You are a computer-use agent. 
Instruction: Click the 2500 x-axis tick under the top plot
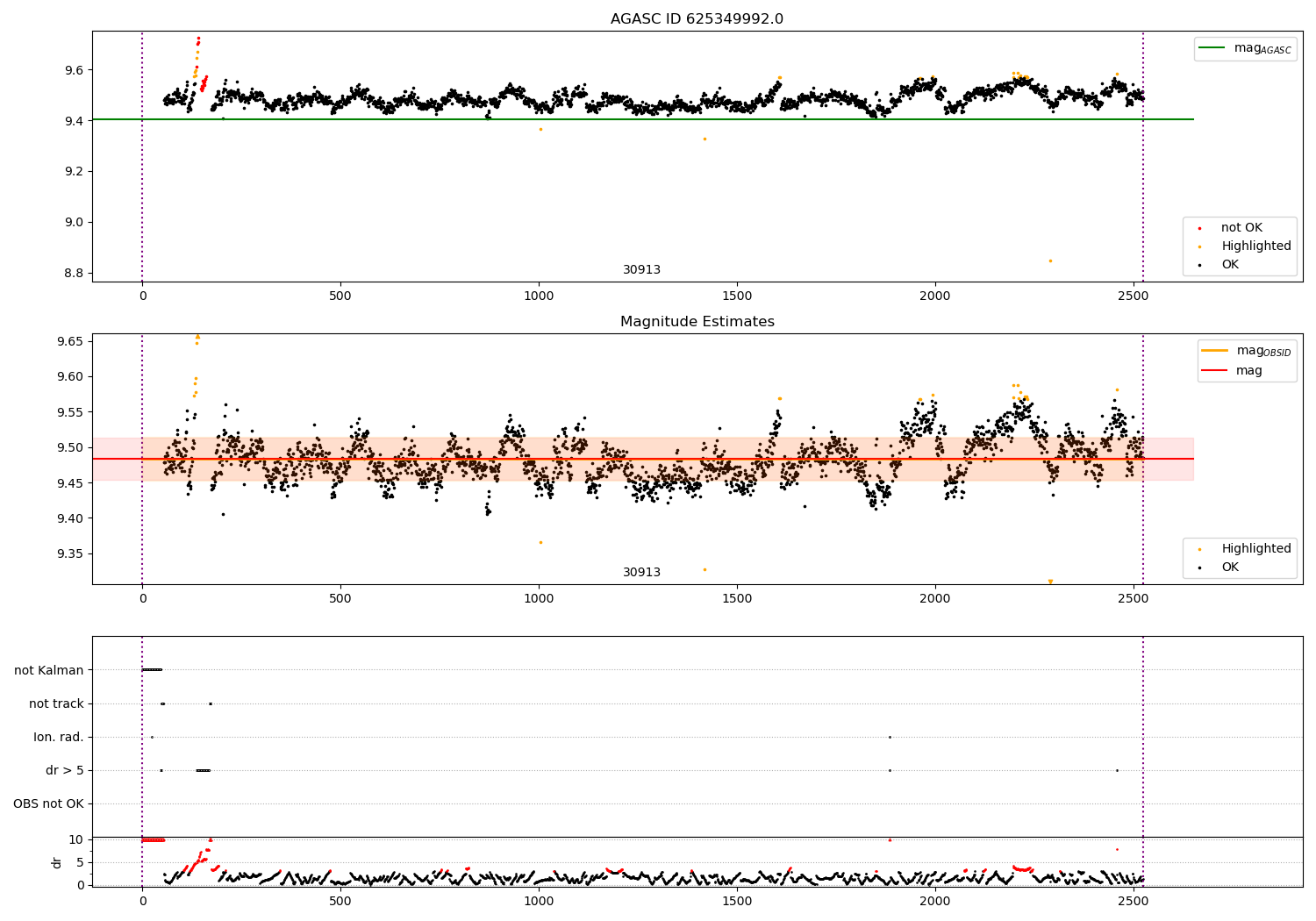click(1134, 296)
